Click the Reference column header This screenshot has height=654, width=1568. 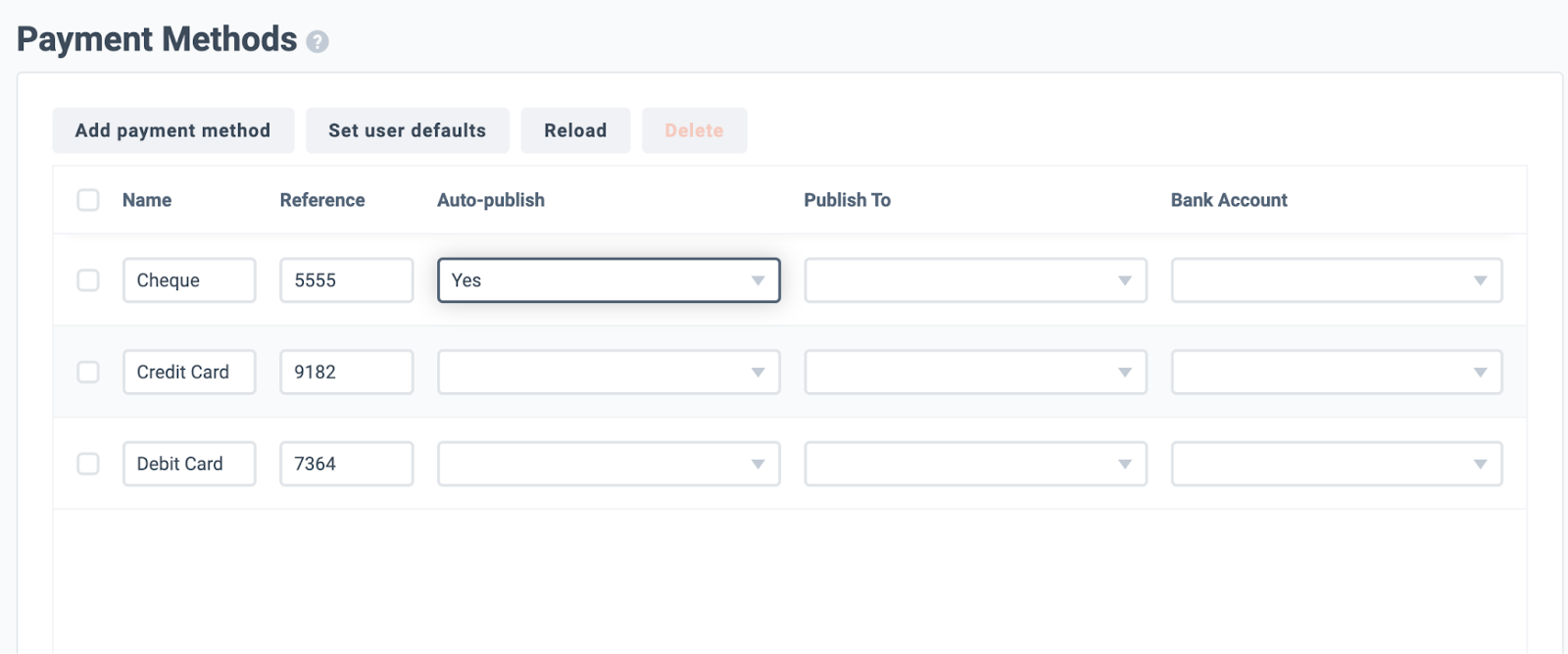tap(322, 200)
